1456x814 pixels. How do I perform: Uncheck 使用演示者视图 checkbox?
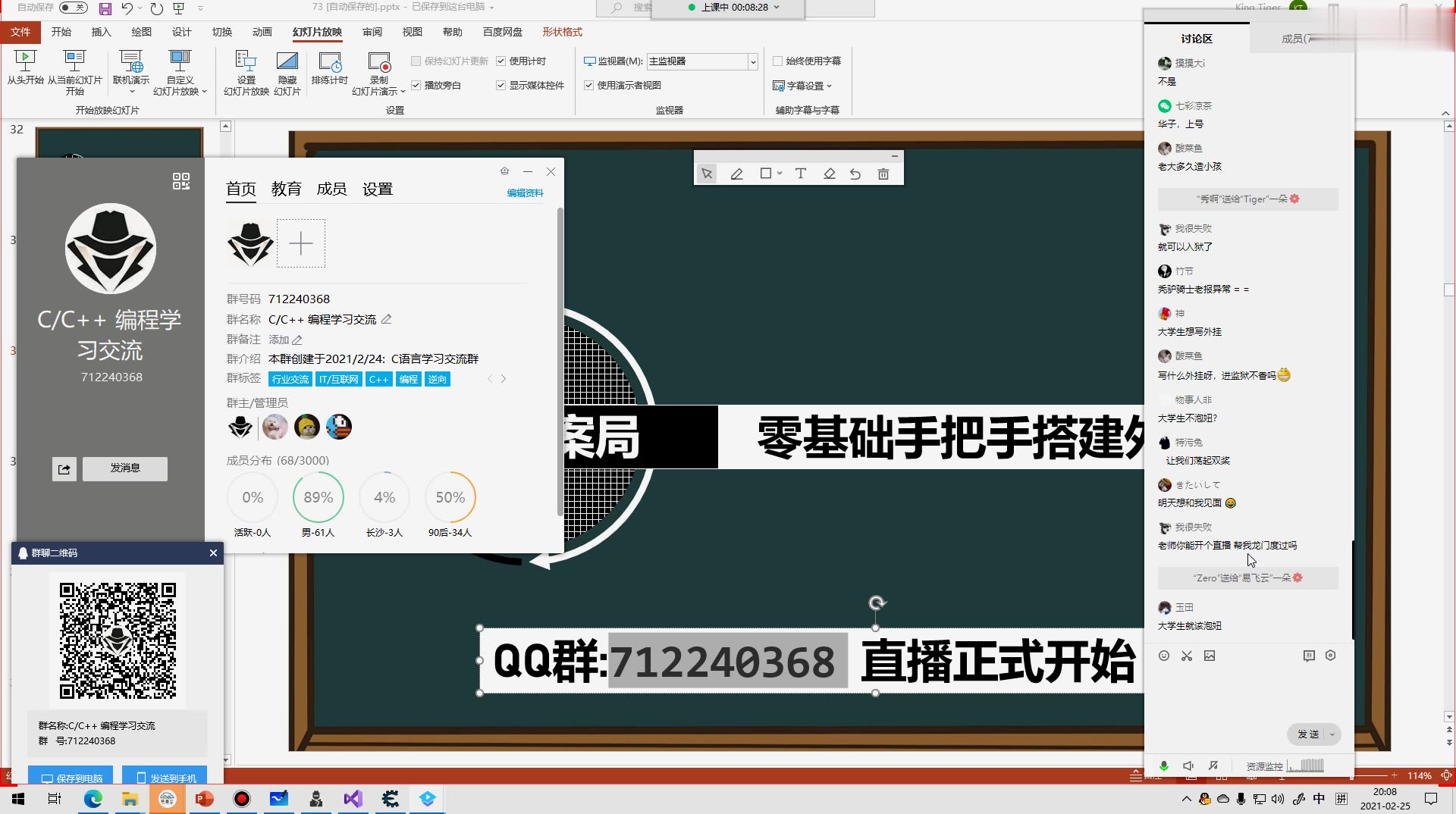[588, 85]
